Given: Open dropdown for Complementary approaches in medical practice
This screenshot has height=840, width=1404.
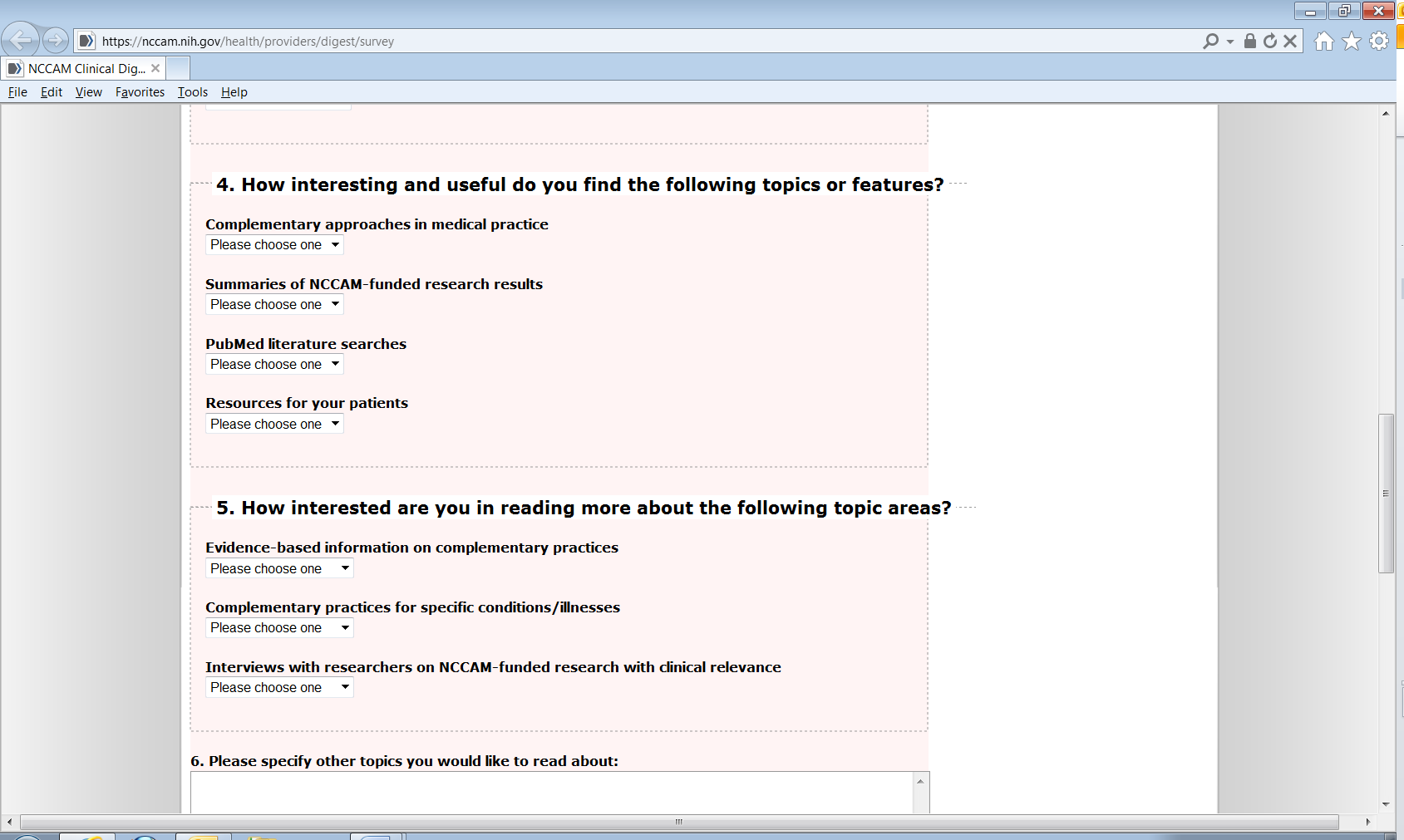Looking at the screenshot, I should click(x=274, y=245).
